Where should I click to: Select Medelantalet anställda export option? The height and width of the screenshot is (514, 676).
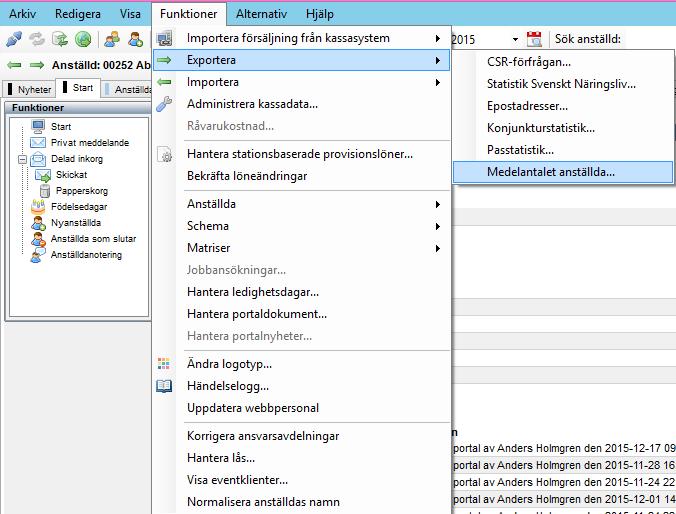coord(563,172)
